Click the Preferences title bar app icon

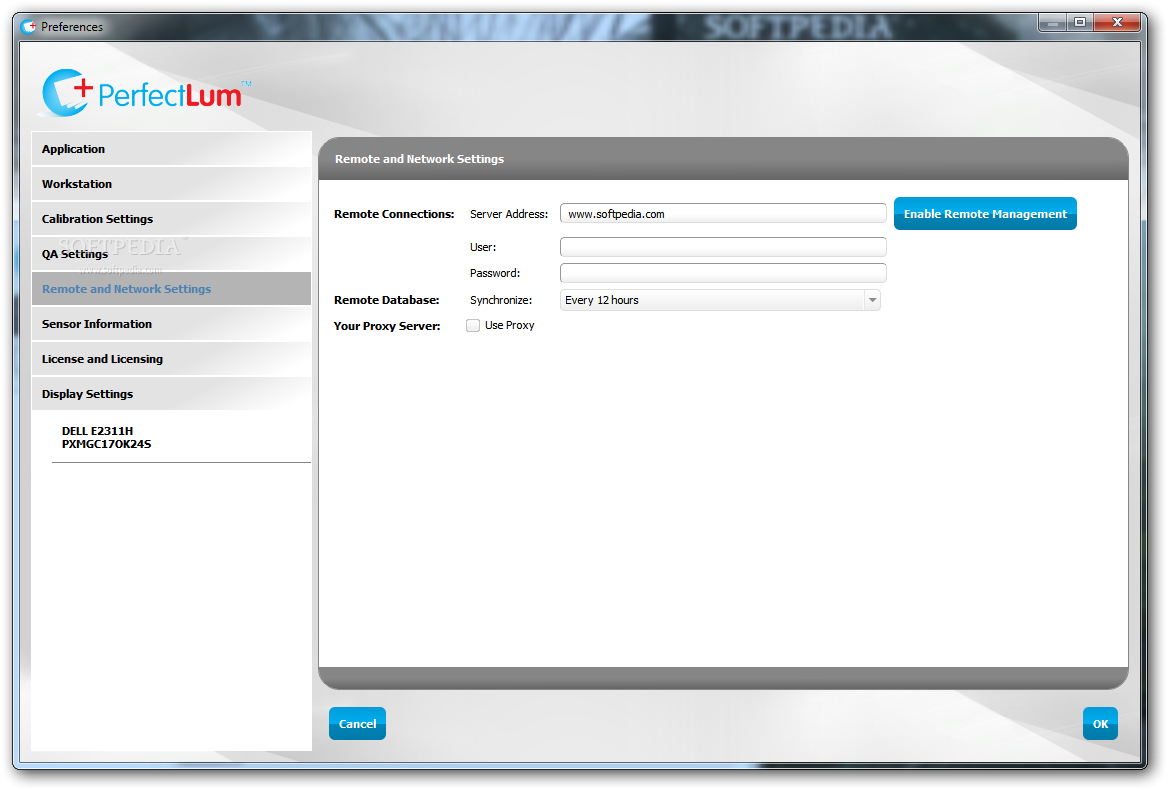click(x=29, y=27)
